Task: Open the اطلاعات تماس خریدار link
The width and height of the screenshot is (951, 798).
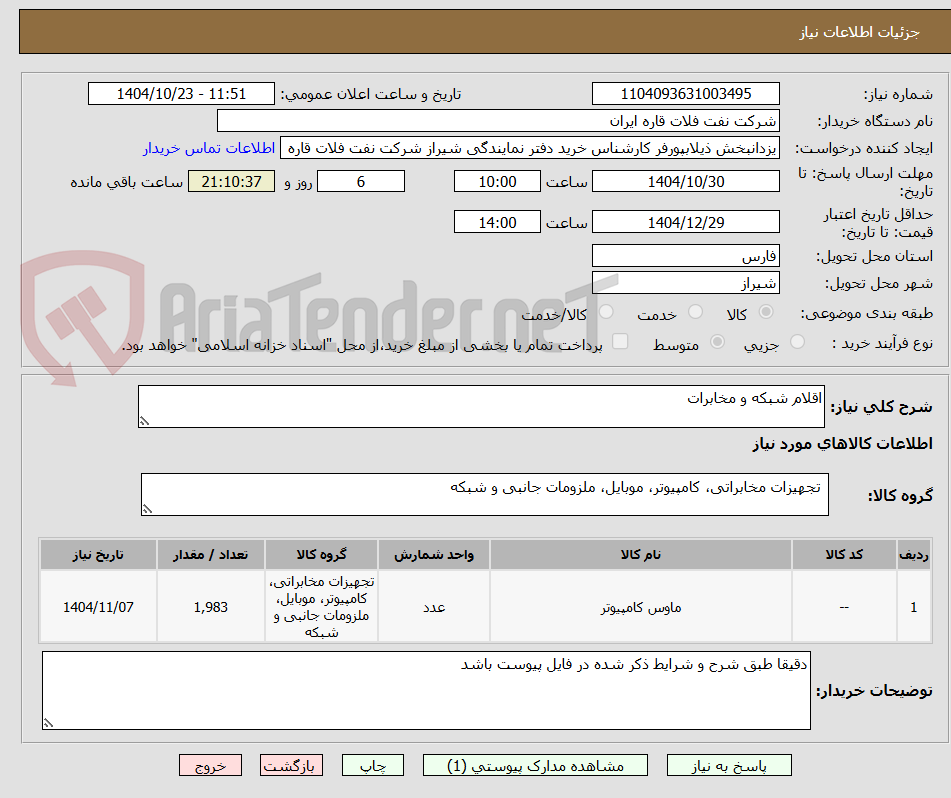Action: tap(209, 148)
